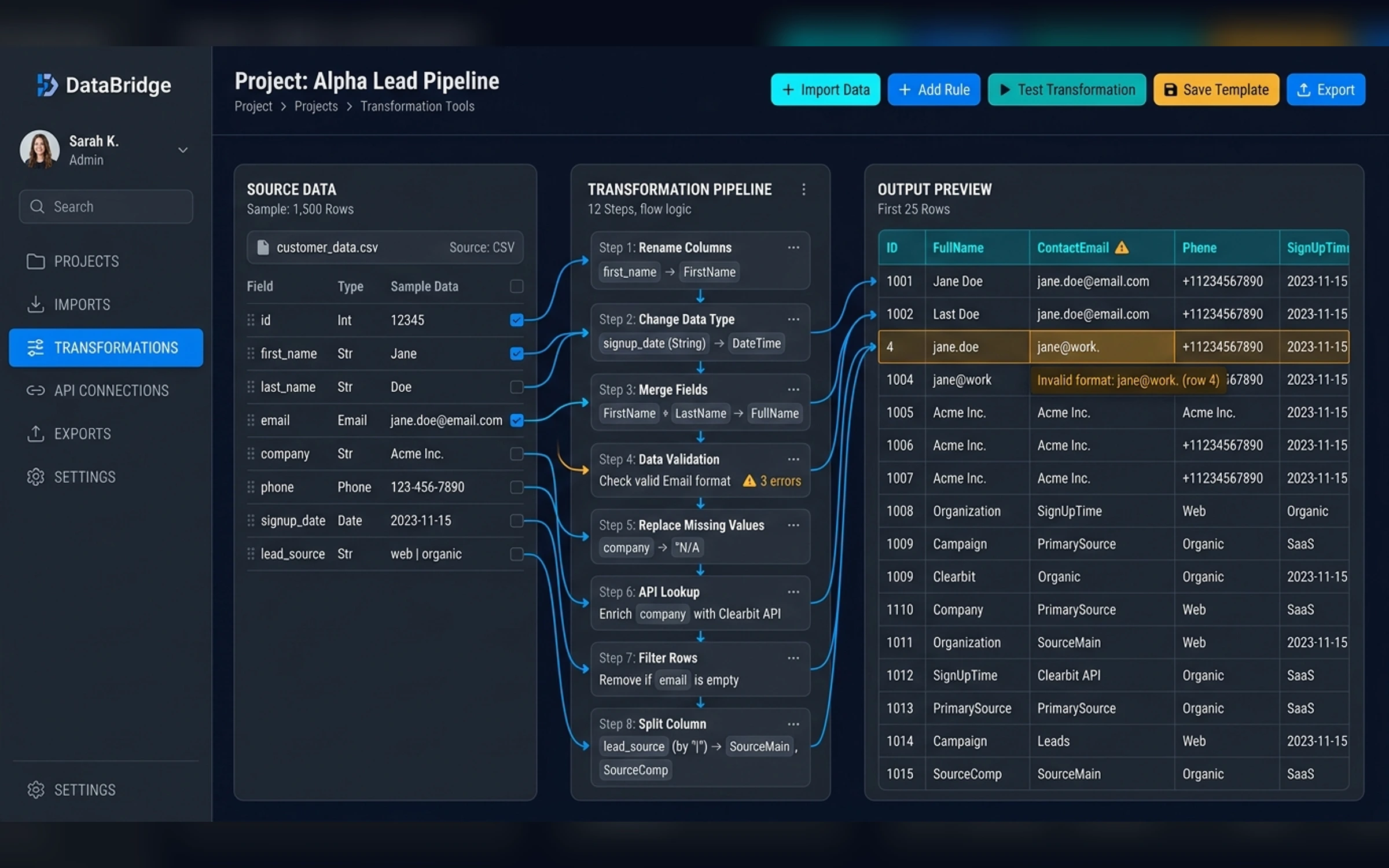1389x868 pixels.
Task: Click Save Template button
Action: coord(1216,90)
